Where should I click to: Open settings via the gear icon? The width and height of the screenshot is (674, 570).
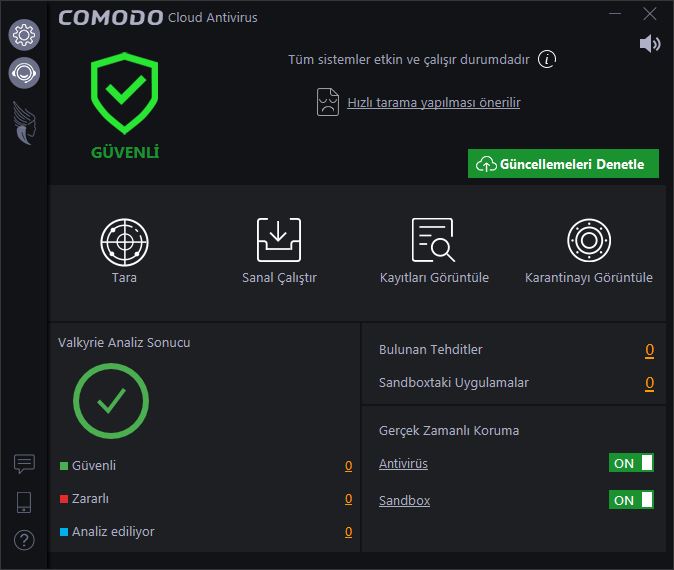pos(24,35)
